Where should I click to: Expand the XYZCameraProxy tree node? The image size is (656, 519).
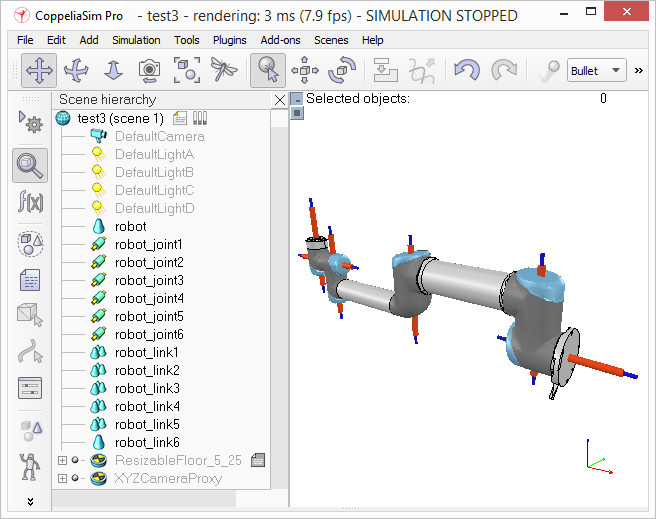(x=62, y=478)
